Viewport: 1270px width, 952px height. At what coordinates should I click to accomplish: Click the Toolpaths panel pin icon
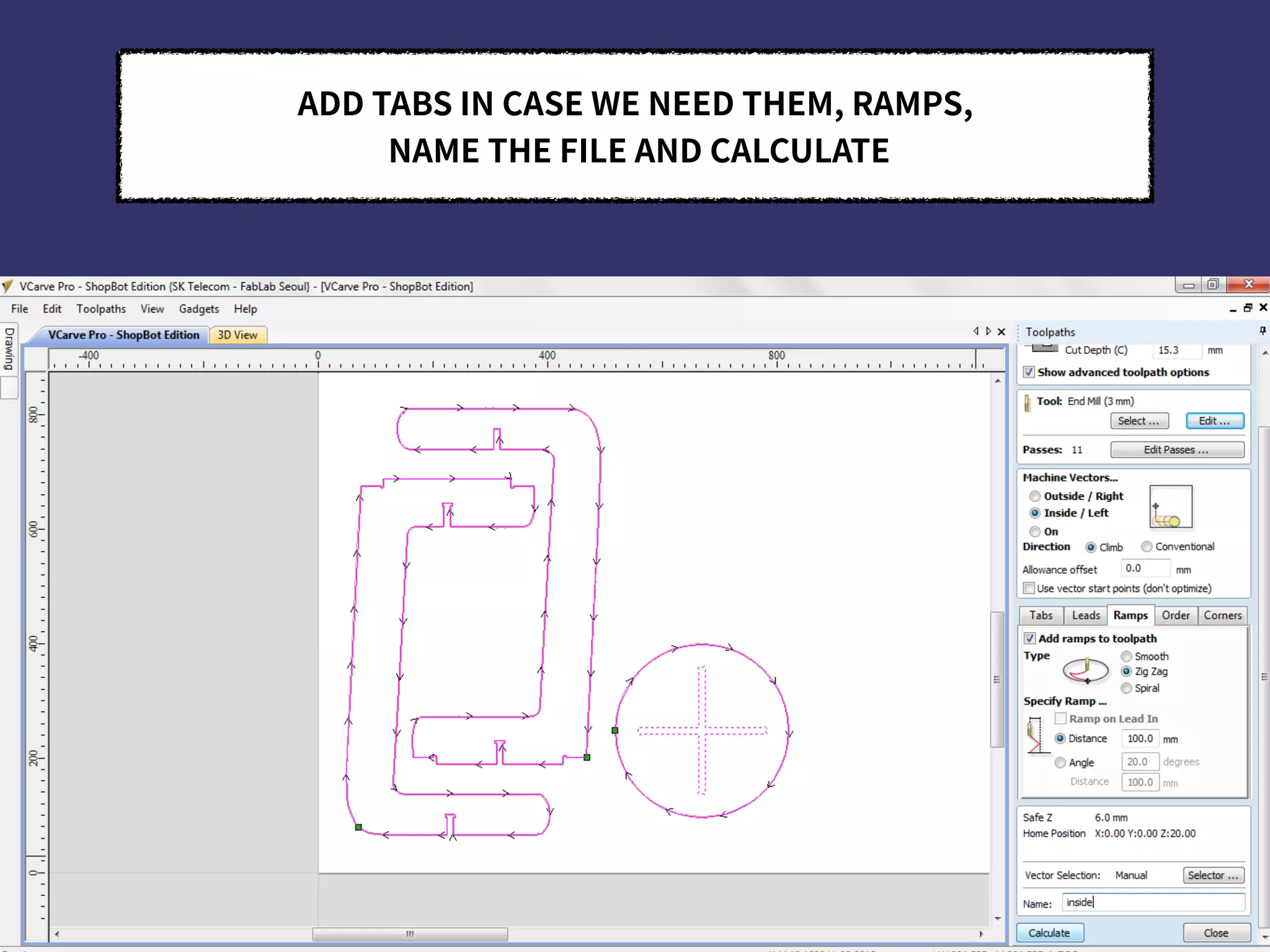(1262, 331)
